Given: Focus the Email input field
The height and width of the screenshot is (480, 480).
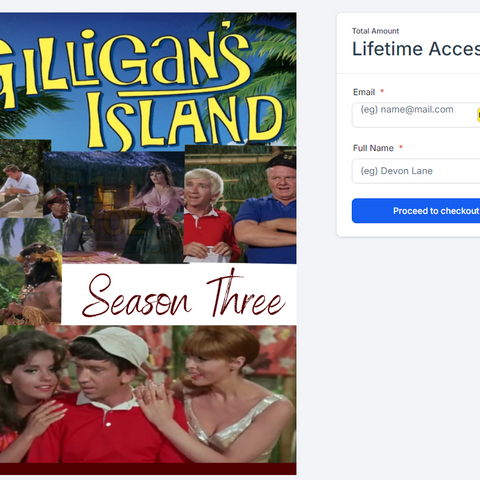Looking at the screenshot, I should [416, 115].
